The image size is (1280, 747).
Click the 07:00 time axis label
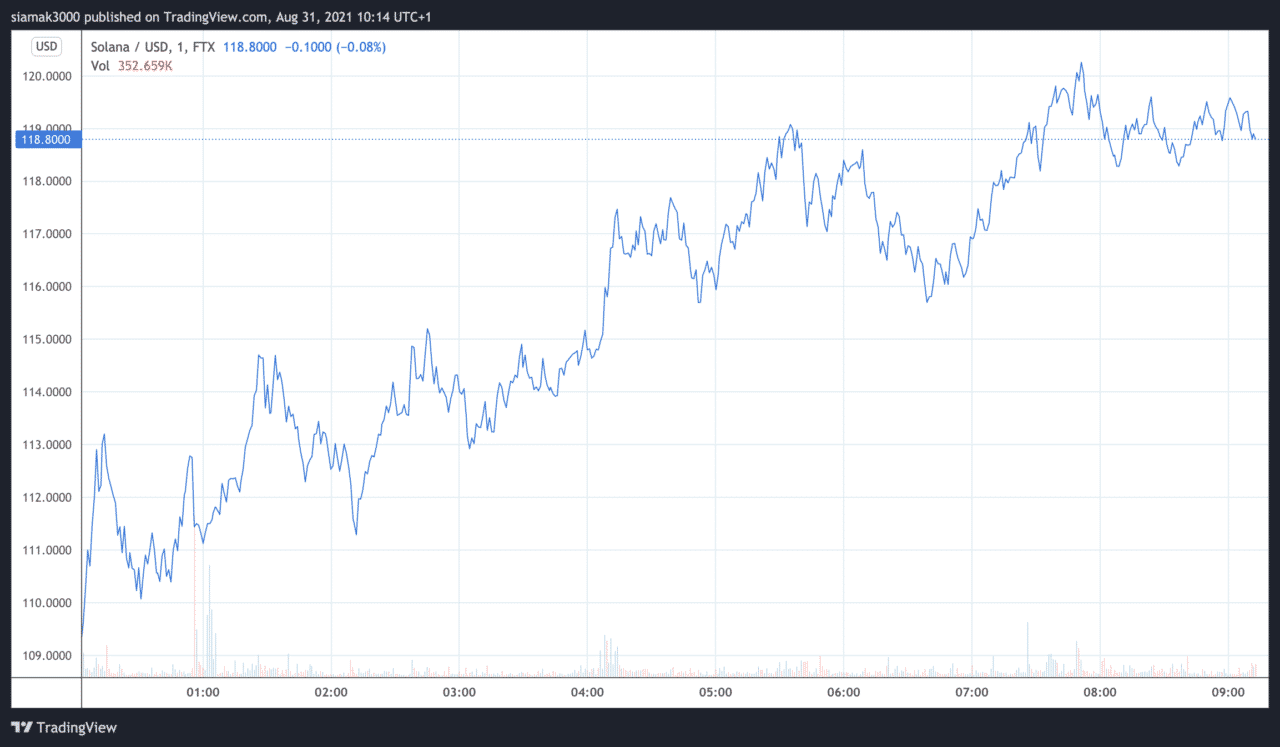[x=972, y=692]
